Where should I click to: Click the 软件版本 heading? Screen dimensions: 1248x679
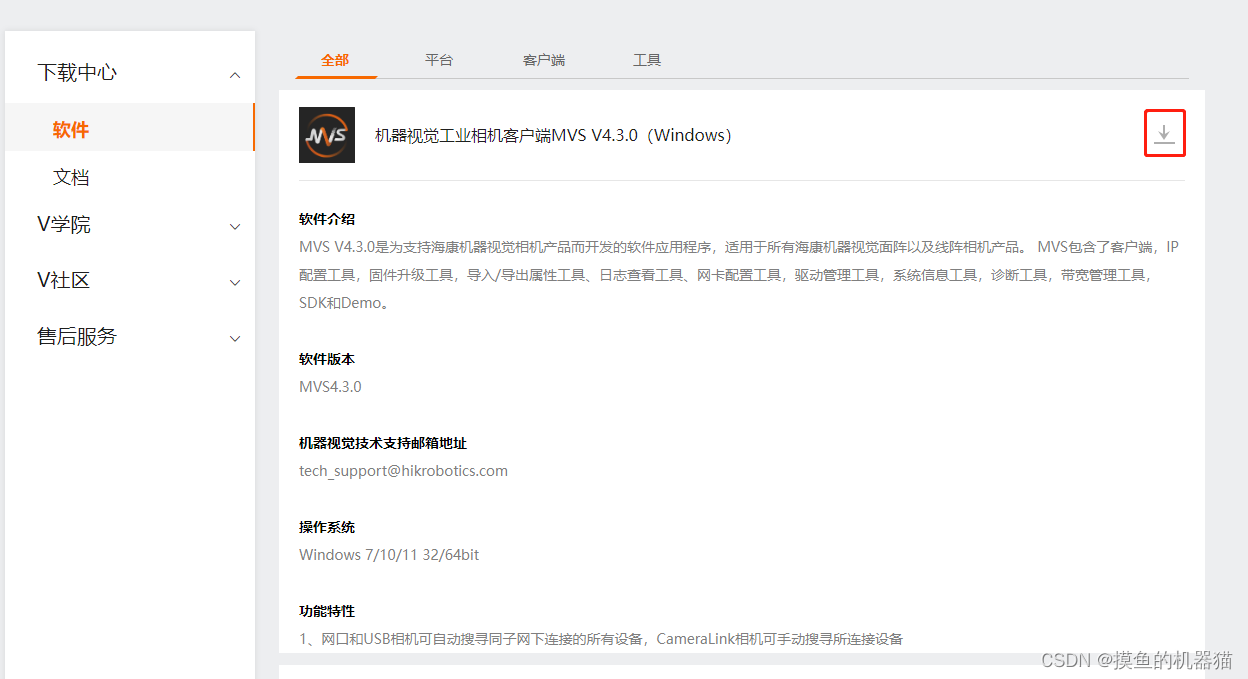327,359
